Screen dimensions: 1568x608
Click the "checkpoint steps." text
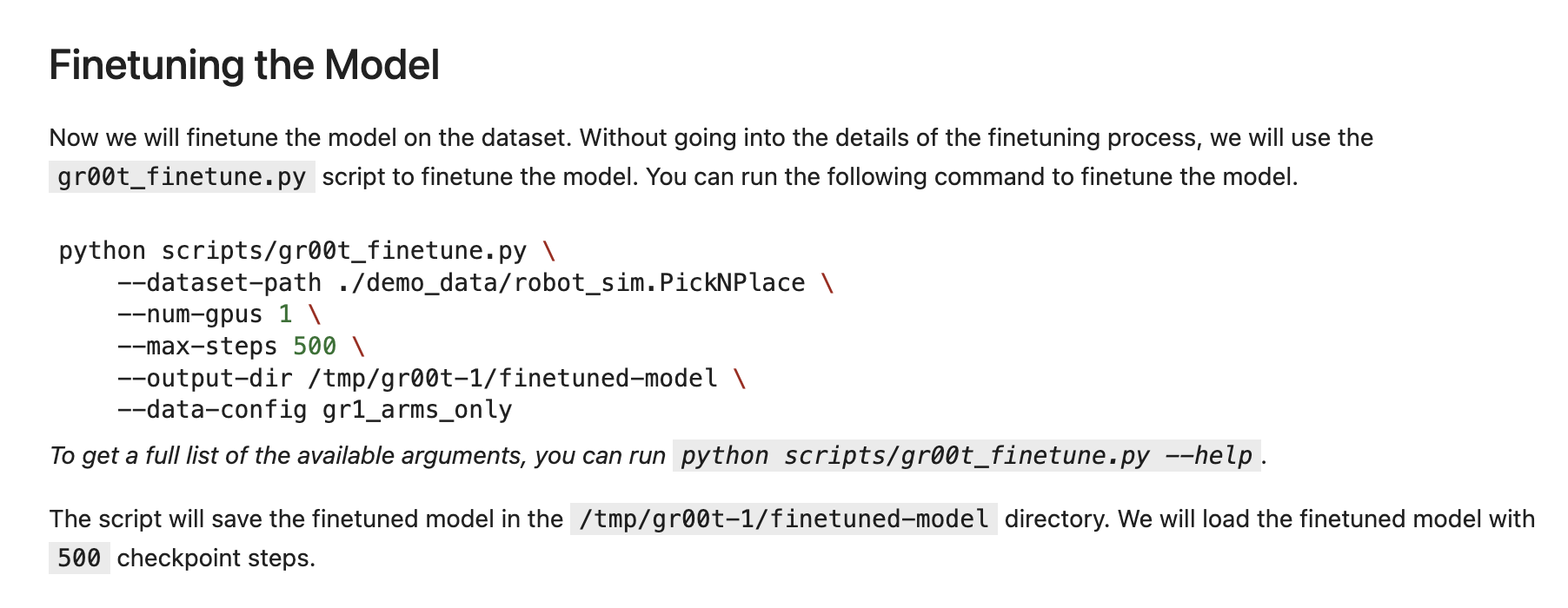pos(216,558)
